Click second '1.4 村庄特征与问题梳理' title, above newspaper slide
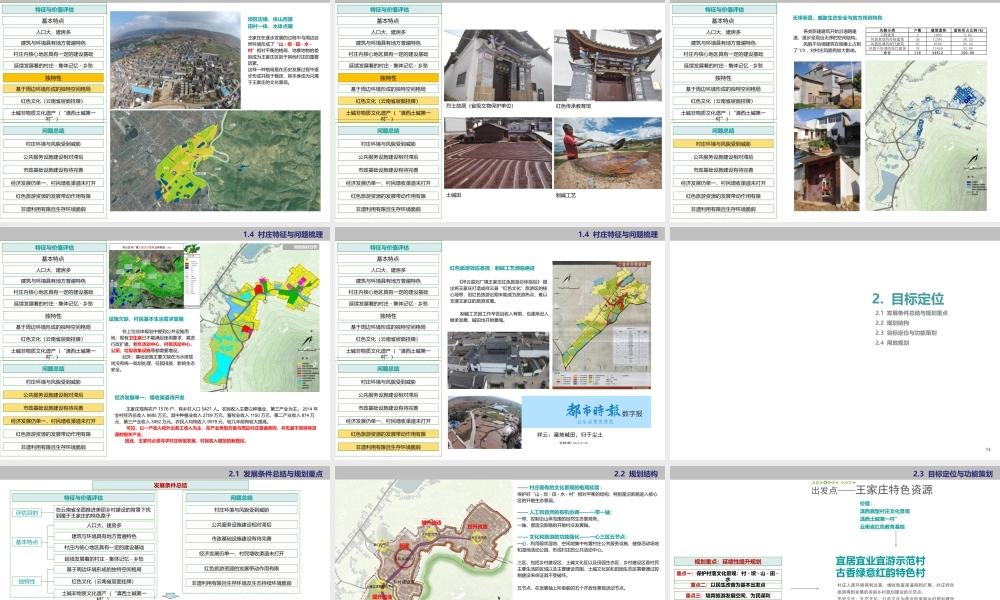 617,234
